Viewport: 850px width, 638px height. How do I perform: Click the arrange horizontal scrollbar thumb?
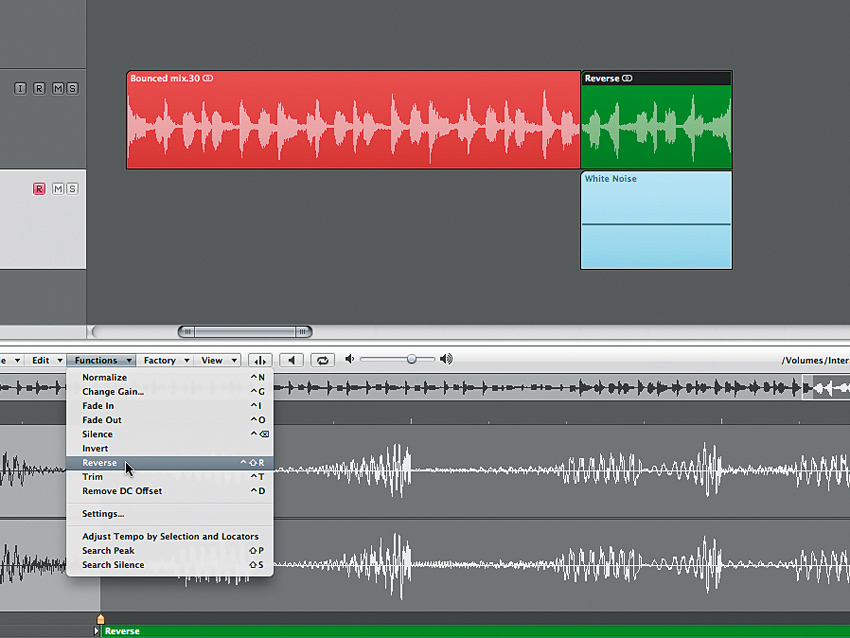click(245, 332)
